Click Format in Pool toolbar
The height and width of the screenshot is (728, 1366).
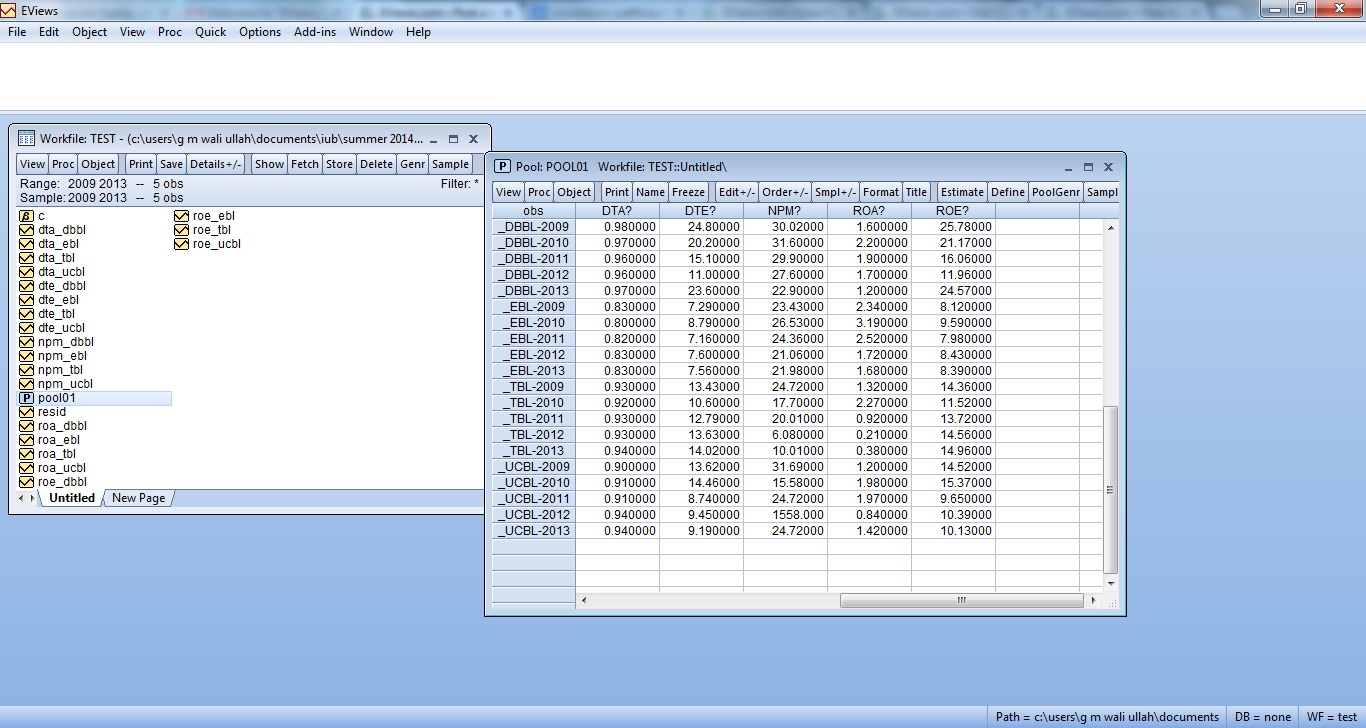pos(881,192)
